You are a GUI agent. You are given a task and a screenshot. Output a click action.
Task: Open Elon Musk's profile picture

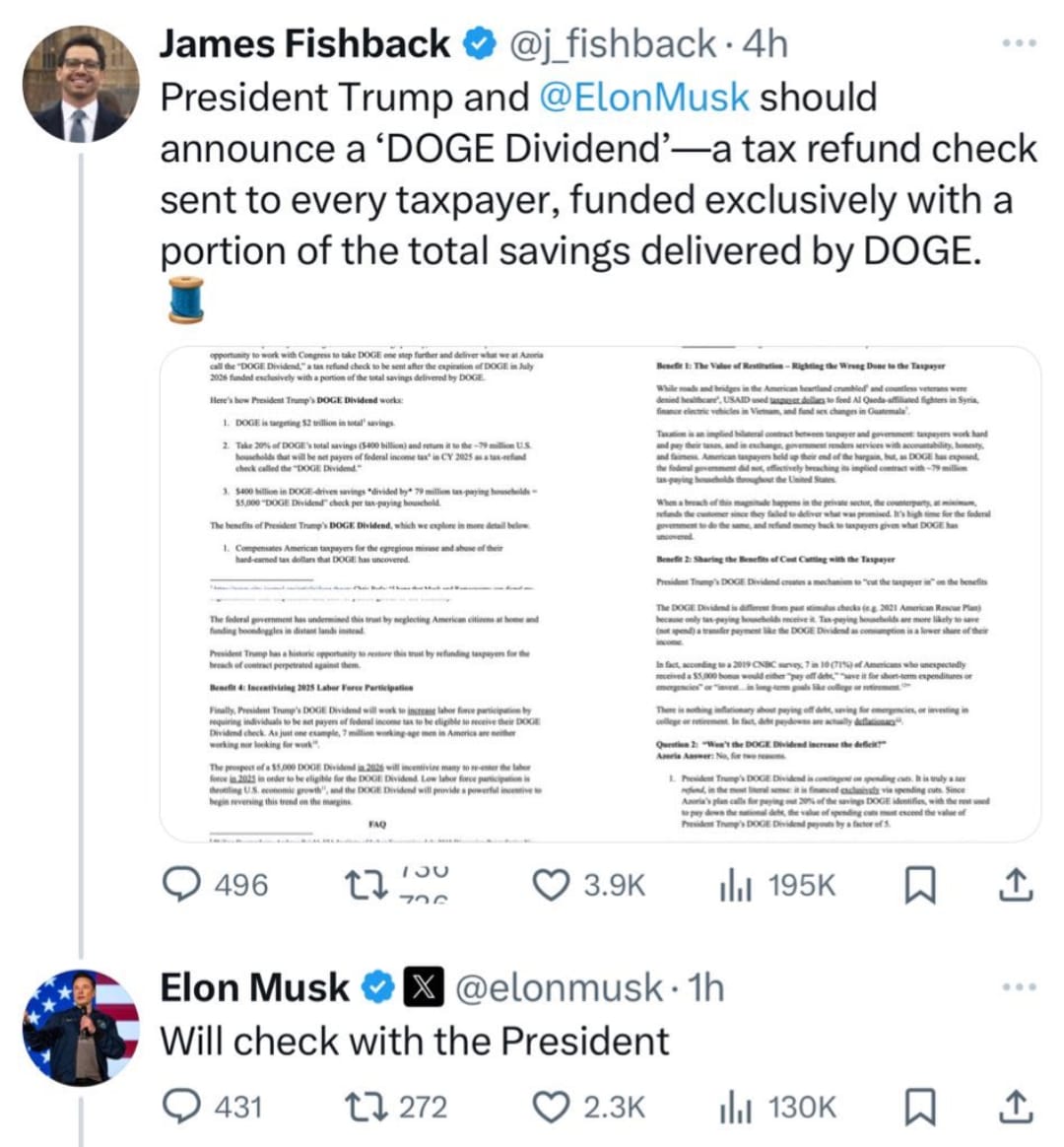(81, 1027)
